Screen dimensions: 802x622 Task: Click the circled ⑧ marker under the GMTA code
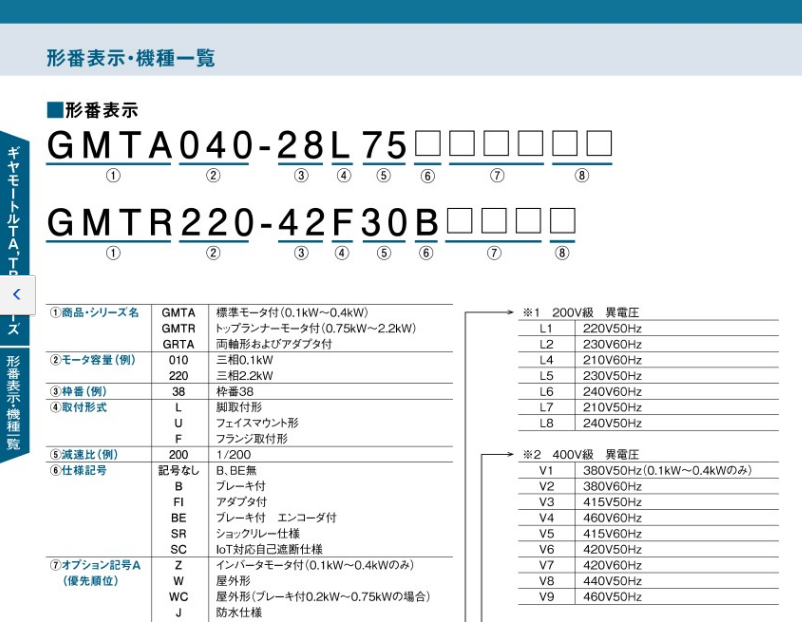pos(582,176)
